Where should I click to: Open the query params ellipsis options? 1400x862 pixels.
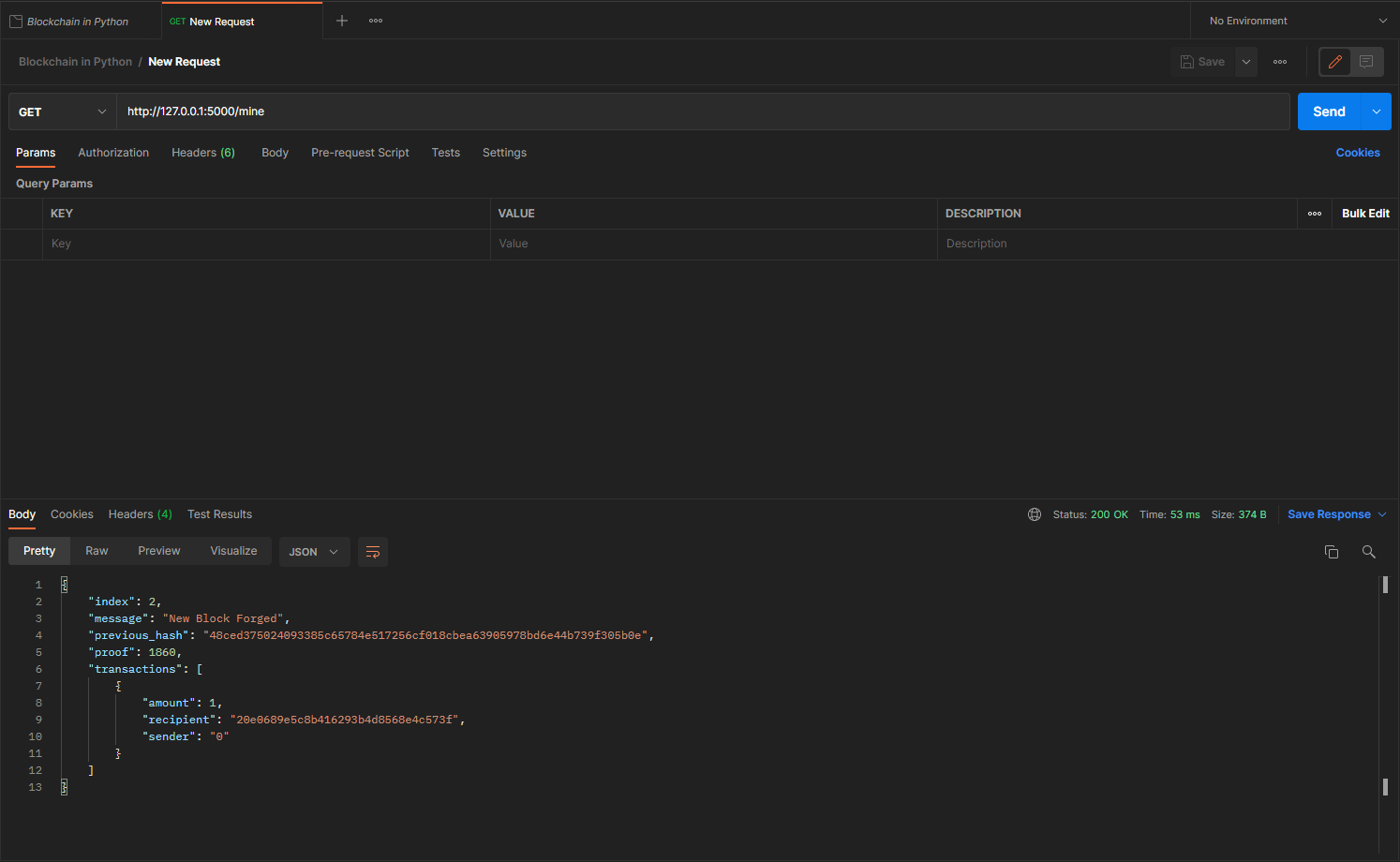pyautogui.click(x=1314, y=214)
